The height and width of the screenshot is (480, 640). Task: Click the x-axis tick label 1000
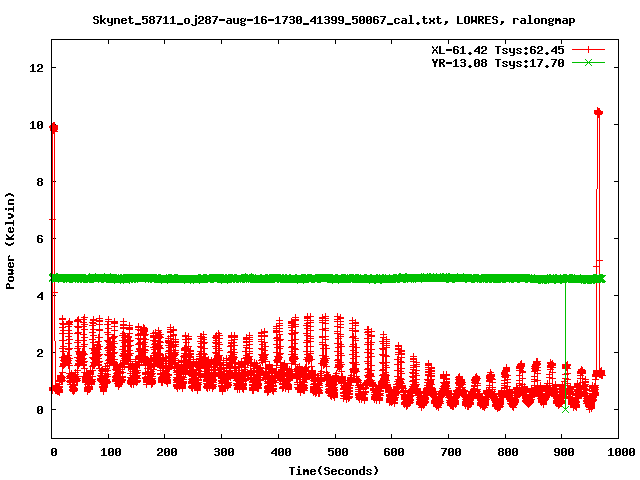point(620,452)
